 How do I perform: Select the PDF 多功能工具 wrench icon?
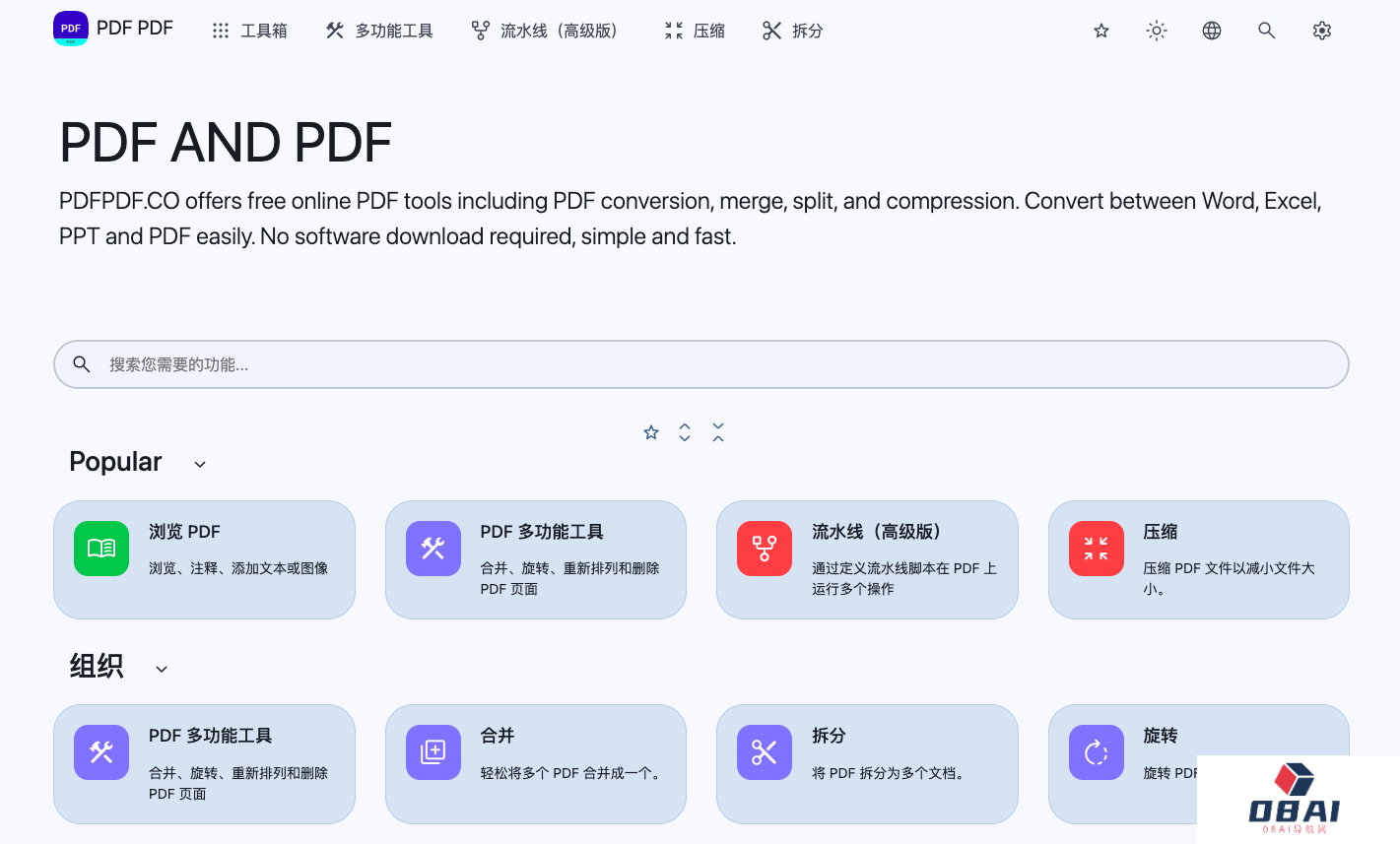coord(433,549)
